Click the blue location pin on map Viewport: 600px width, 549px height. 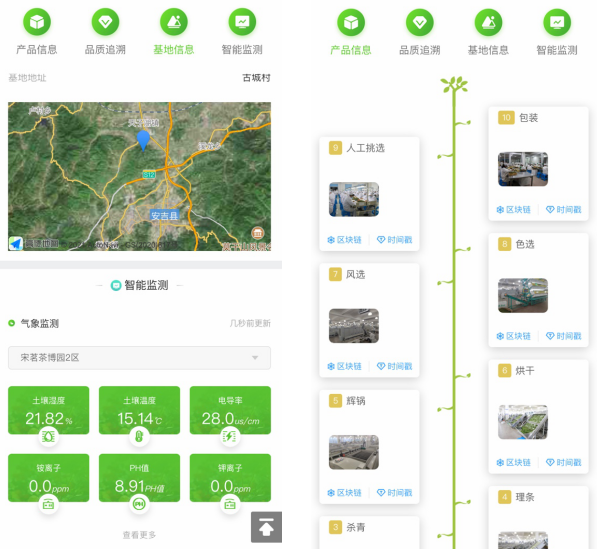[143, 140]
